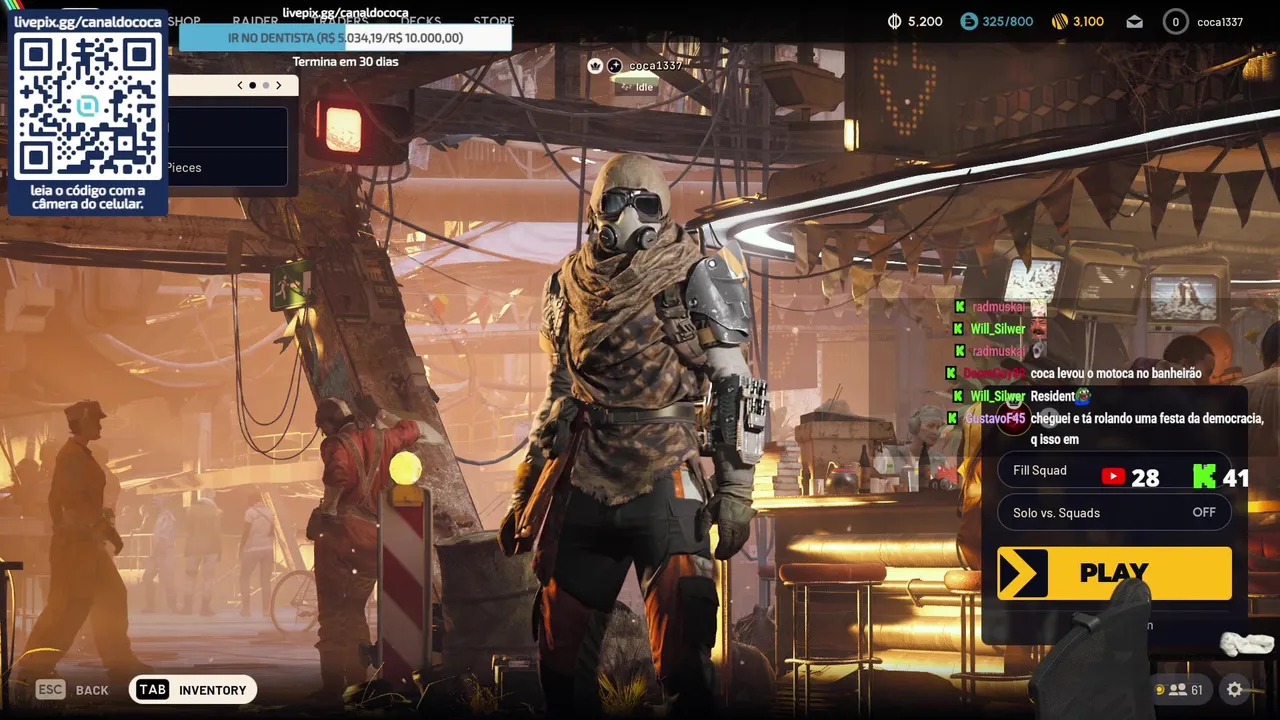Click the ESC key back icon
The image size is (1280, 720).
(x=50, y=689)
